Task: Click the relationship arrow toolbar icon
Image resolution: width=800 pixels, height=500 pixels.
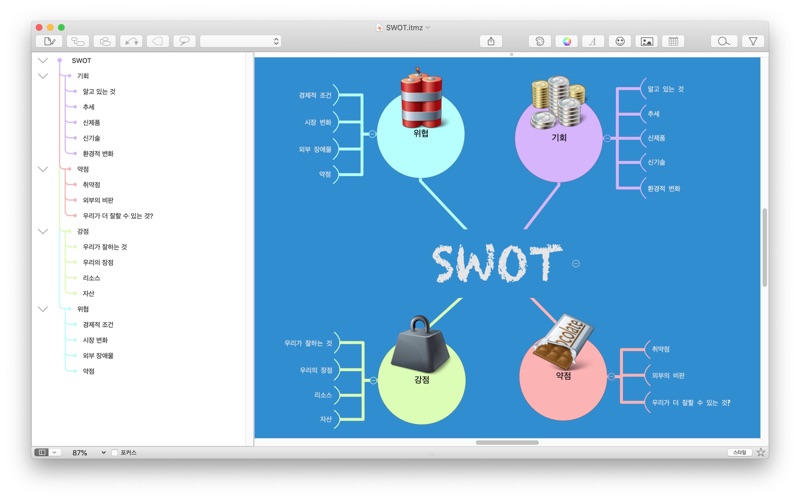Action: (x=131, y=41)
